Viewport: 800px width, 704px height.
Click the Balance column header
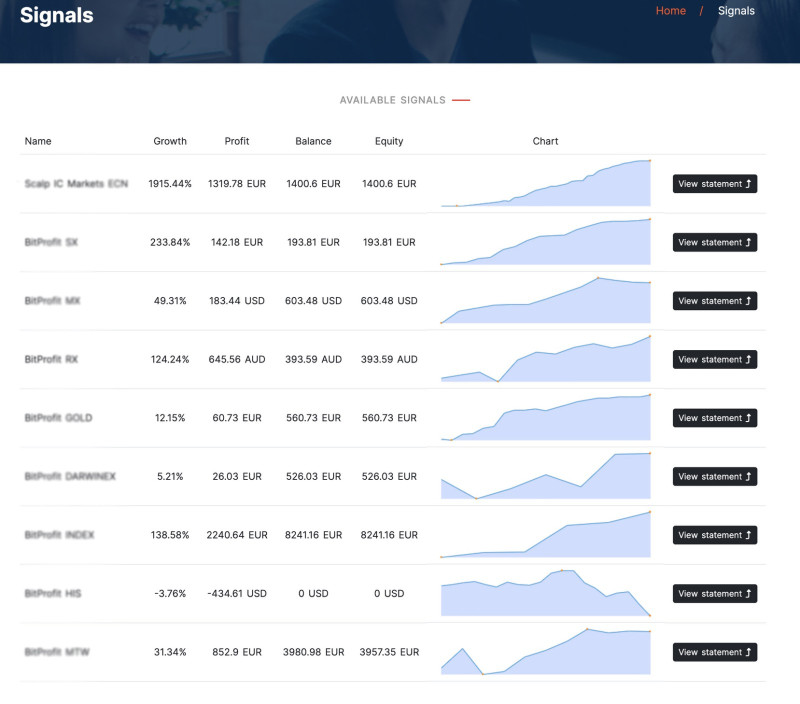(x=313, y=141)
